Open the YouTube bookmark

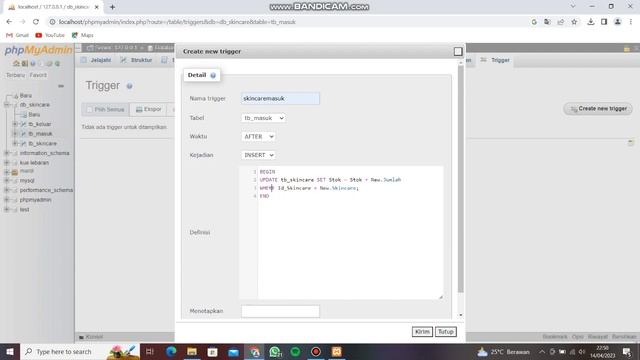coord(50,35)
